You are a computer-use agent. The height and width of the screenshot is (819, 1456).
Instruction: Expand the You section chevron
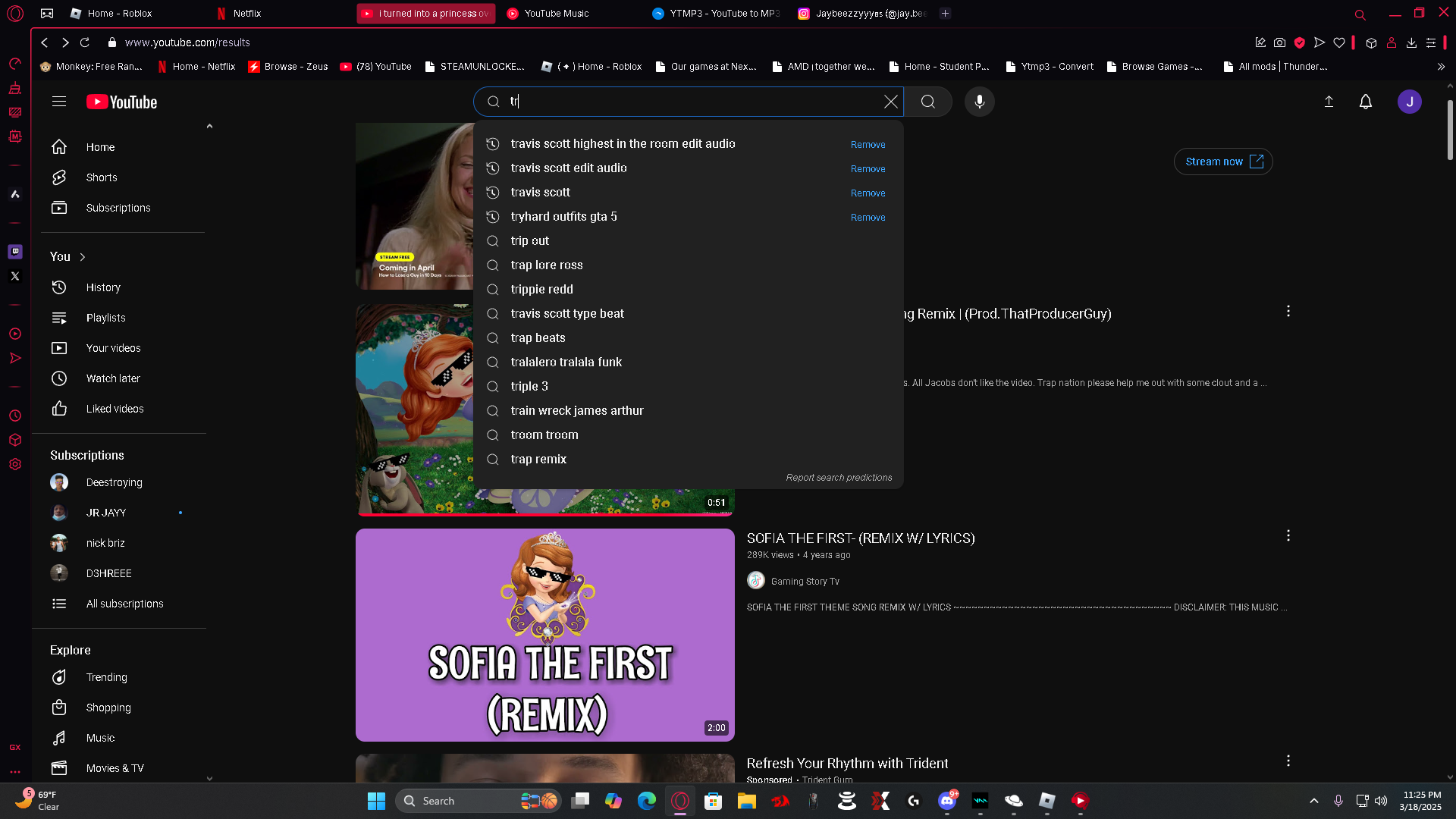click(83, 257)
